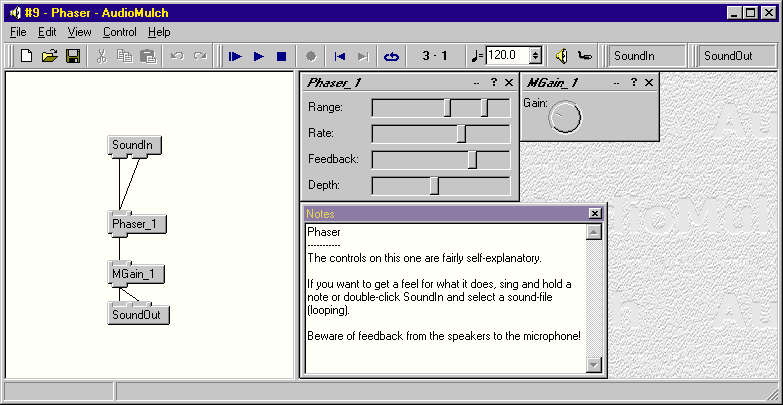Click the Record circle button
Screen dimensions: 783x405
tap(311, 56)
